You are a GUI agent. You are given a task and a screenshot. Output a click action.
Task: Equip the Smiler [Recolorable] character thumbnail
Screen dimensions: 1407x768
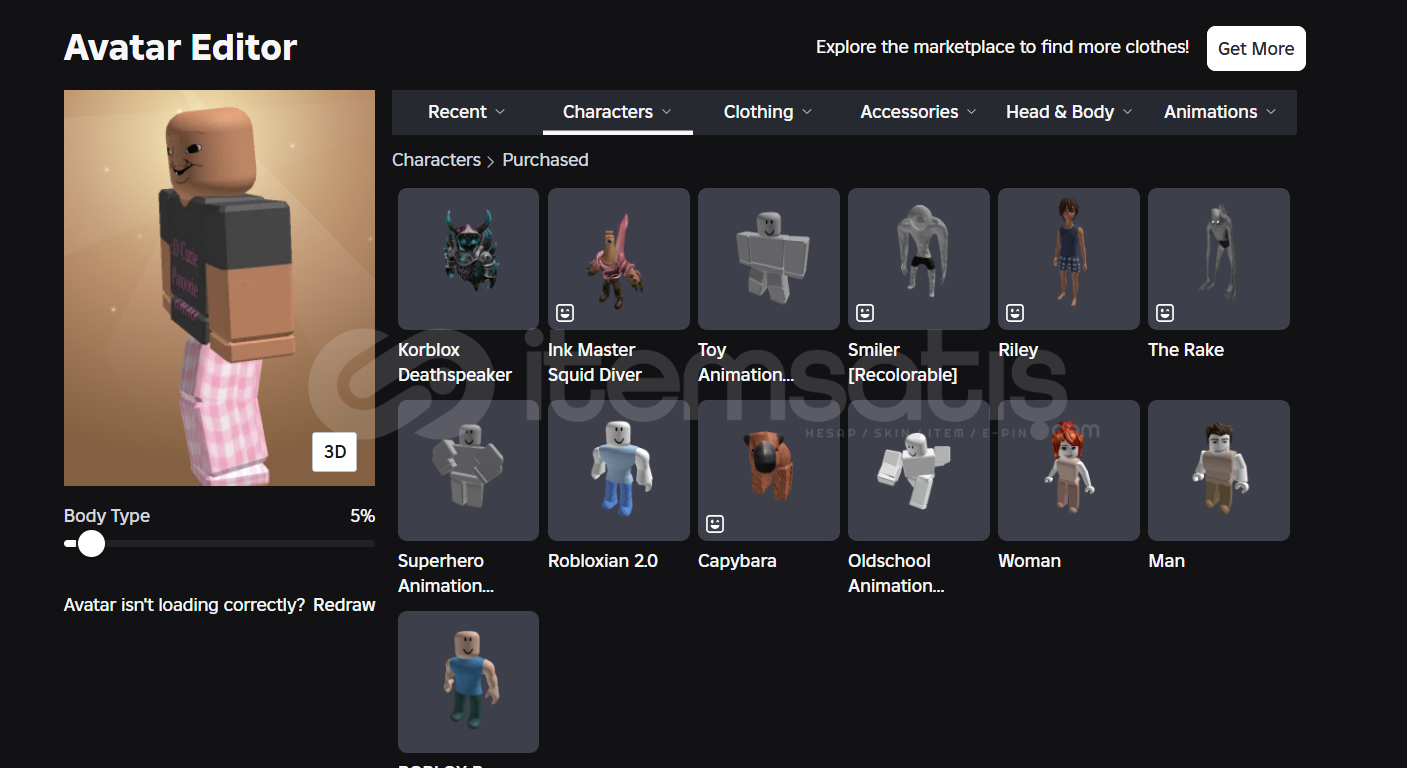point(919,259)
